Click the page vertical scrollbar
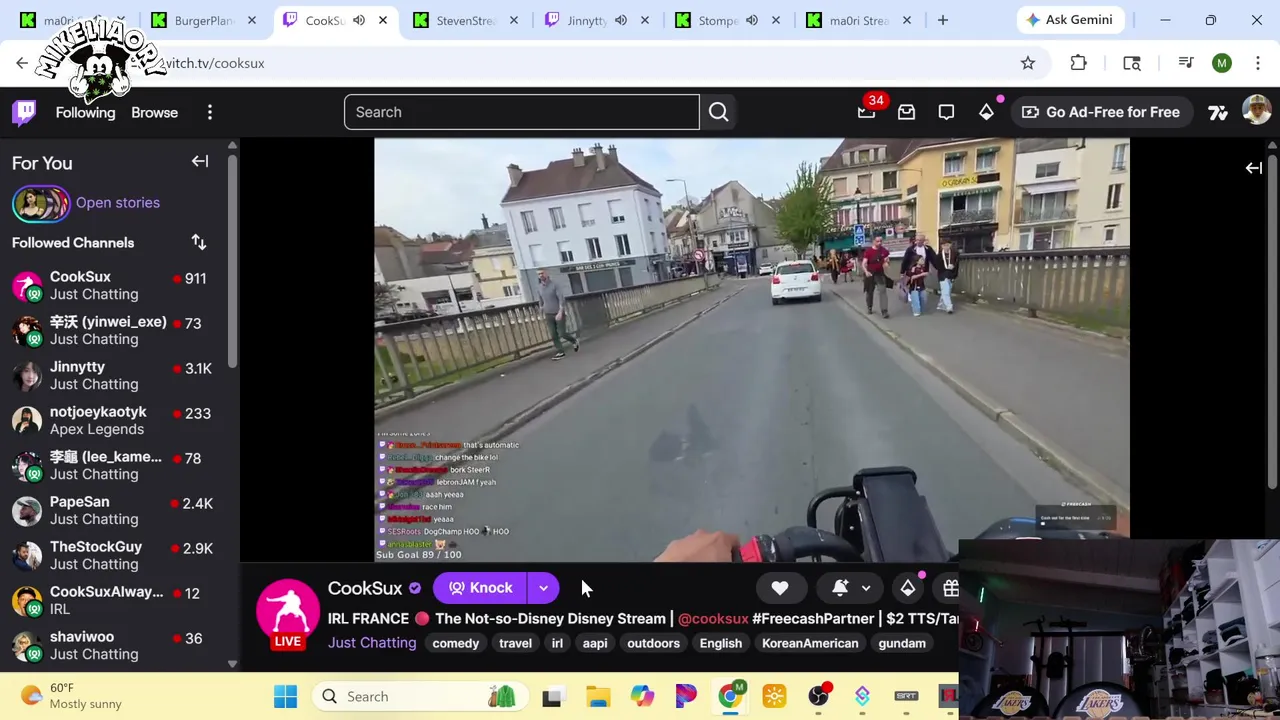This screenshot has height=720, width=1280. [x=1272, y=320]
